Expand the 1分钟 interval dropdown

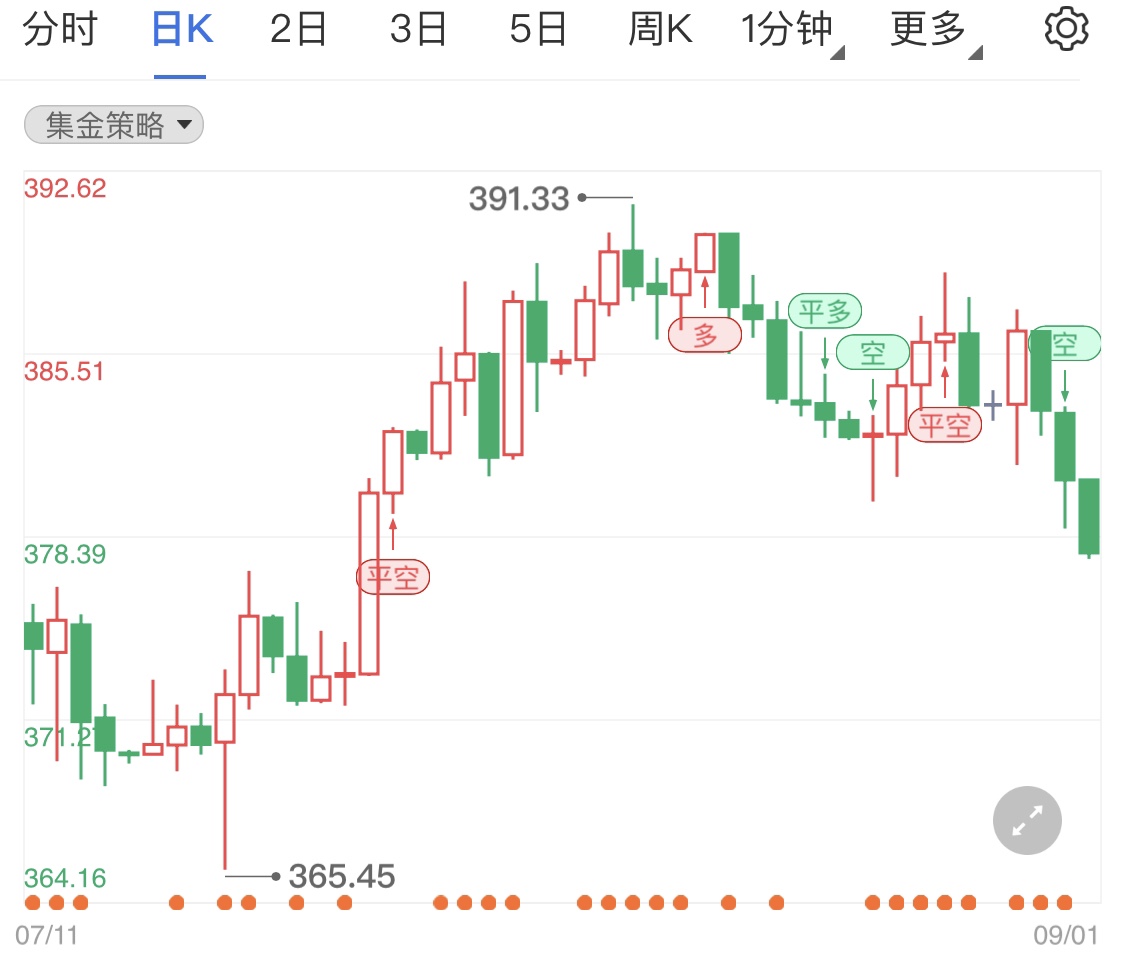pos(791,30)
